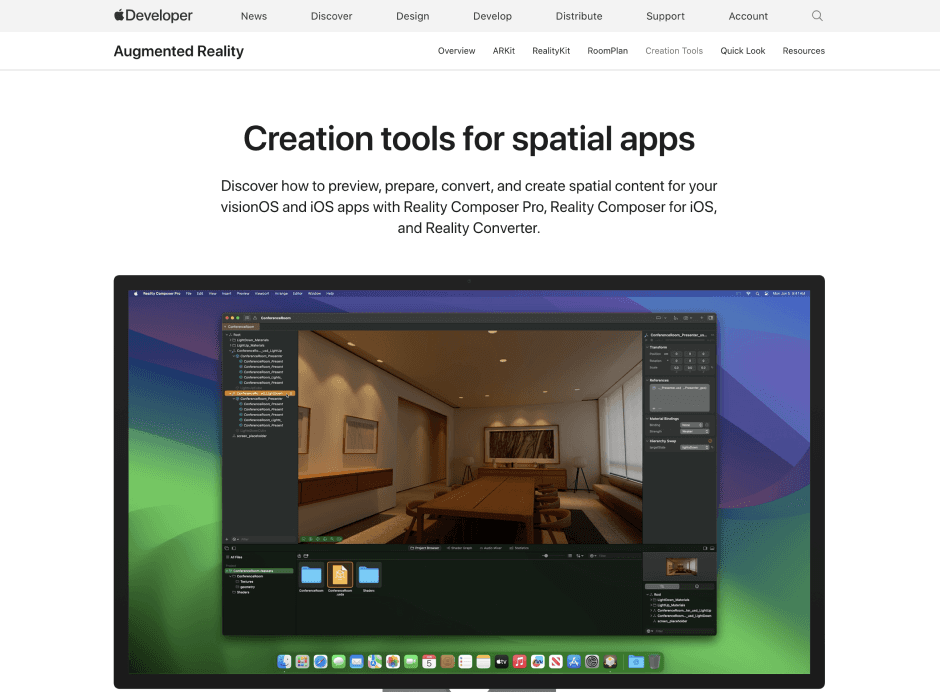Select the Launchpad icon in the pictured Dock
940x692 pixels.
(x=302, y=661)
